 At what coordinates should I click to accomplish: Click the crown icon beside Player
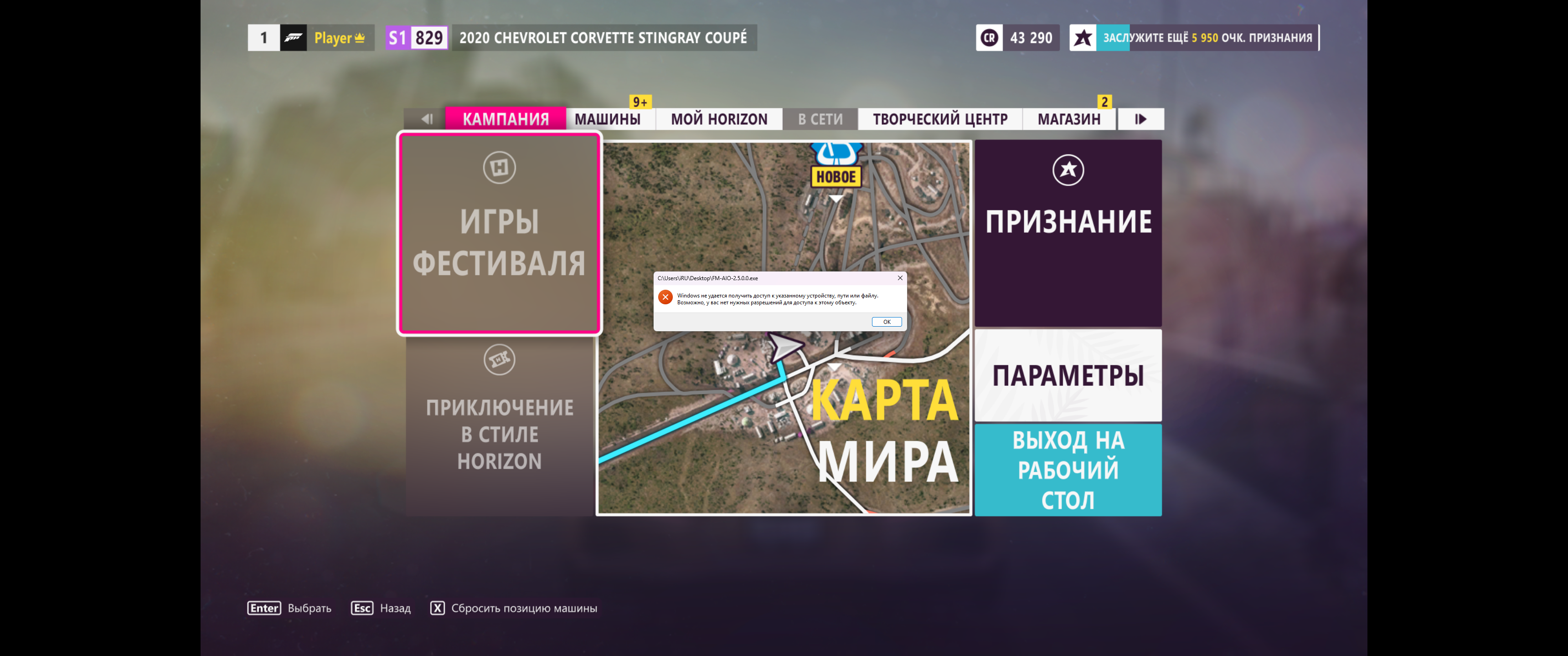[360, 38]
